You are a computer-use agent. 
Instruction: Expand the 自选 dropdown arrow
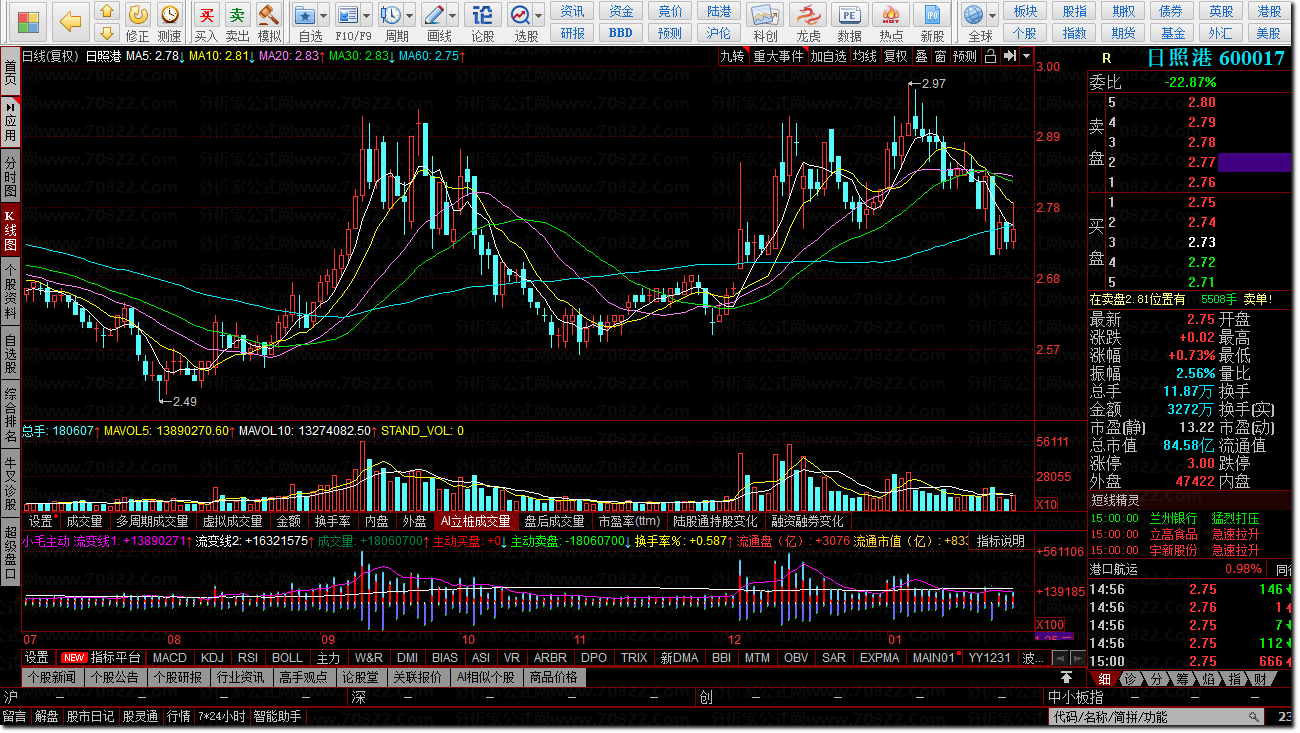pyautogui.click(x=325, y=16)
